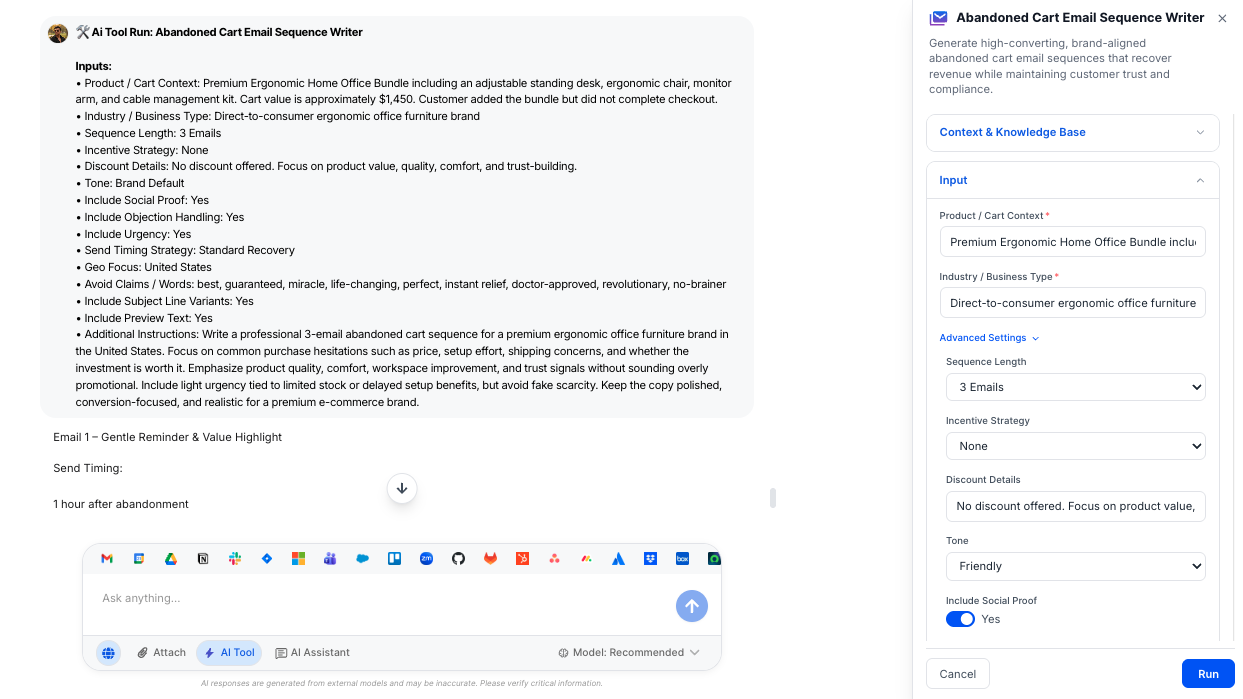Enable the AI Tool mode
Image resolution: width=1243 pixels, height=699 pixels.
pos(229,652)
